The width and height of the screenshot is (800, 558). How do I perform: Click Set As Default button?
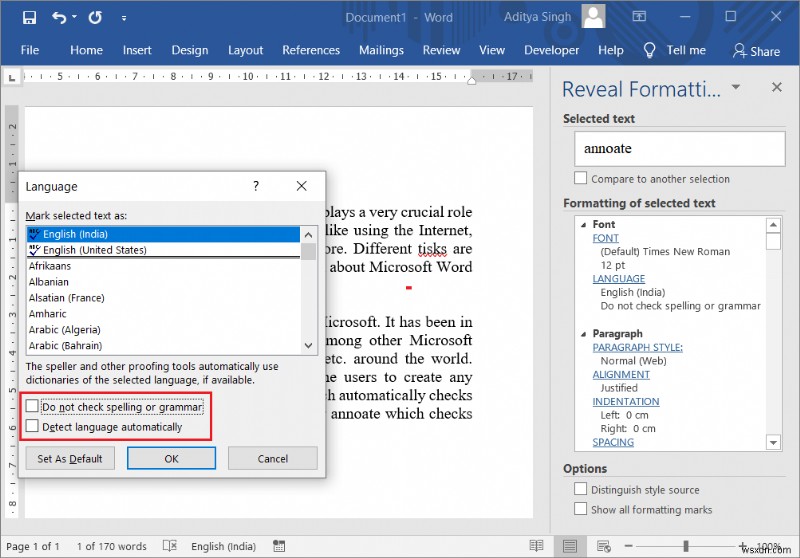click(x=70, y=459)
